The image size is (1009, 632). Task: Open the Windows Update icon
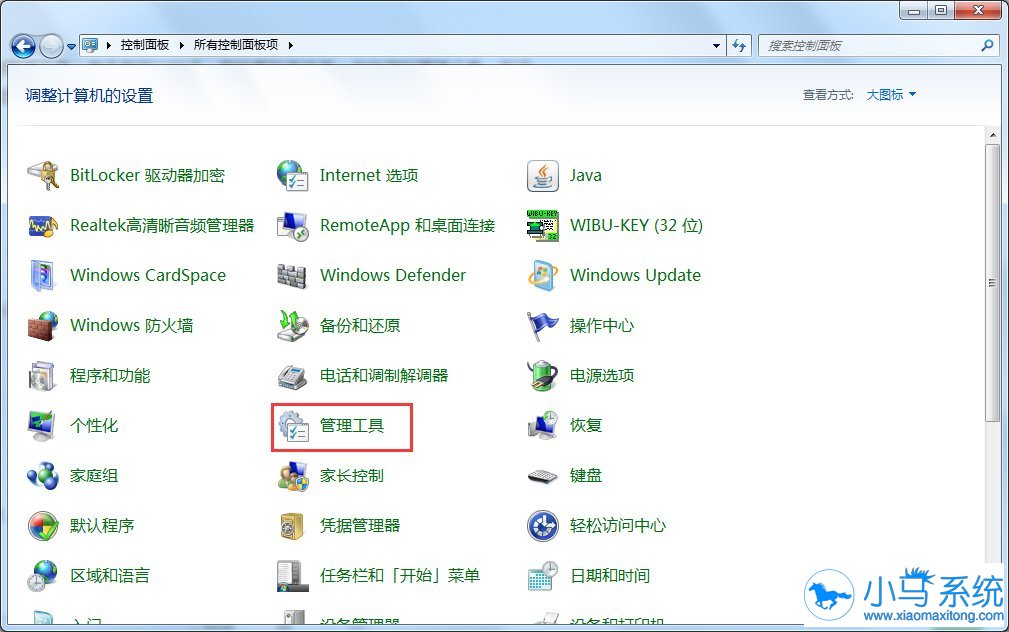pos(542,275)
